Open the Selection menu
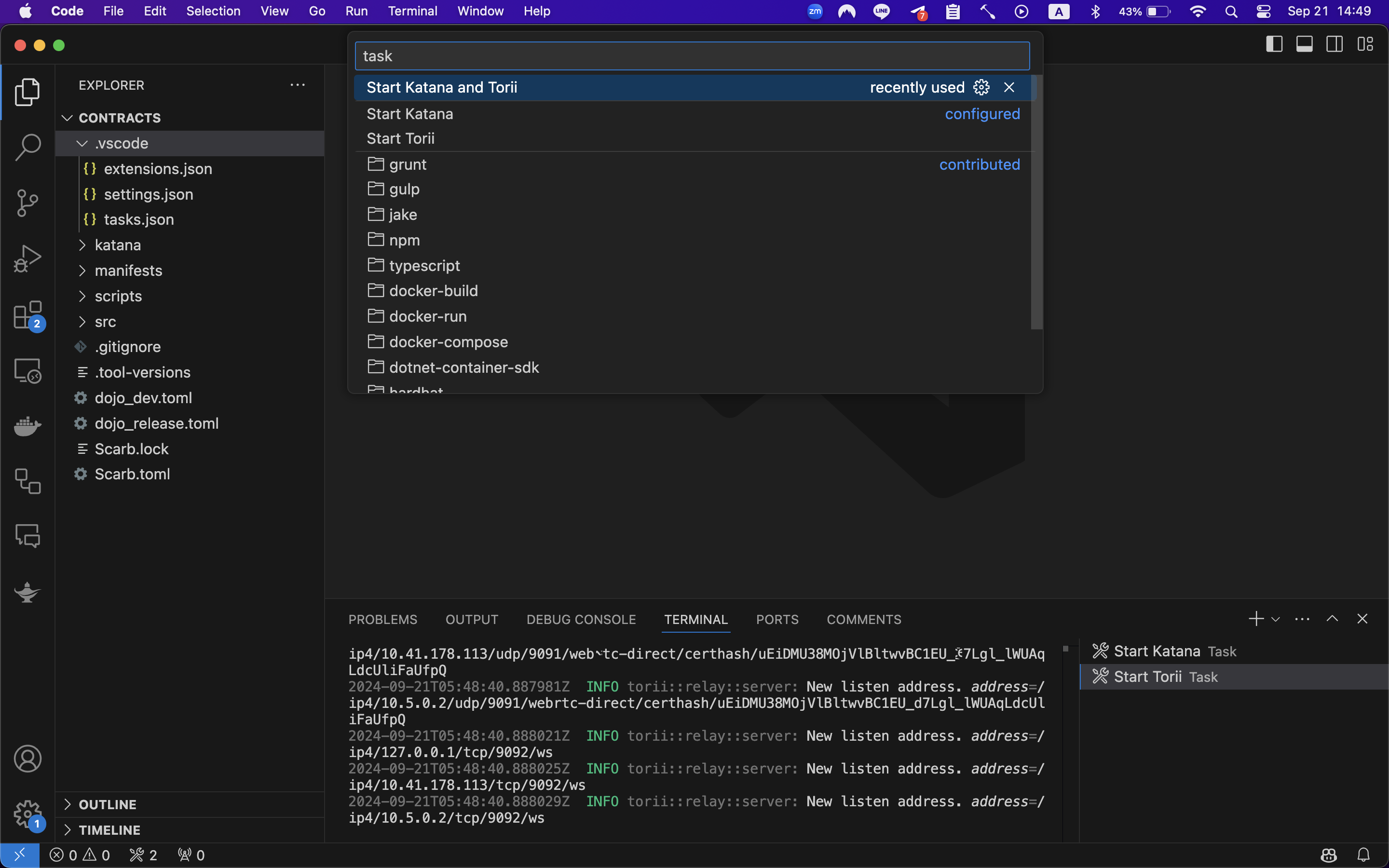The width and height of the screenshot is (1389, 868). point(213,12)
